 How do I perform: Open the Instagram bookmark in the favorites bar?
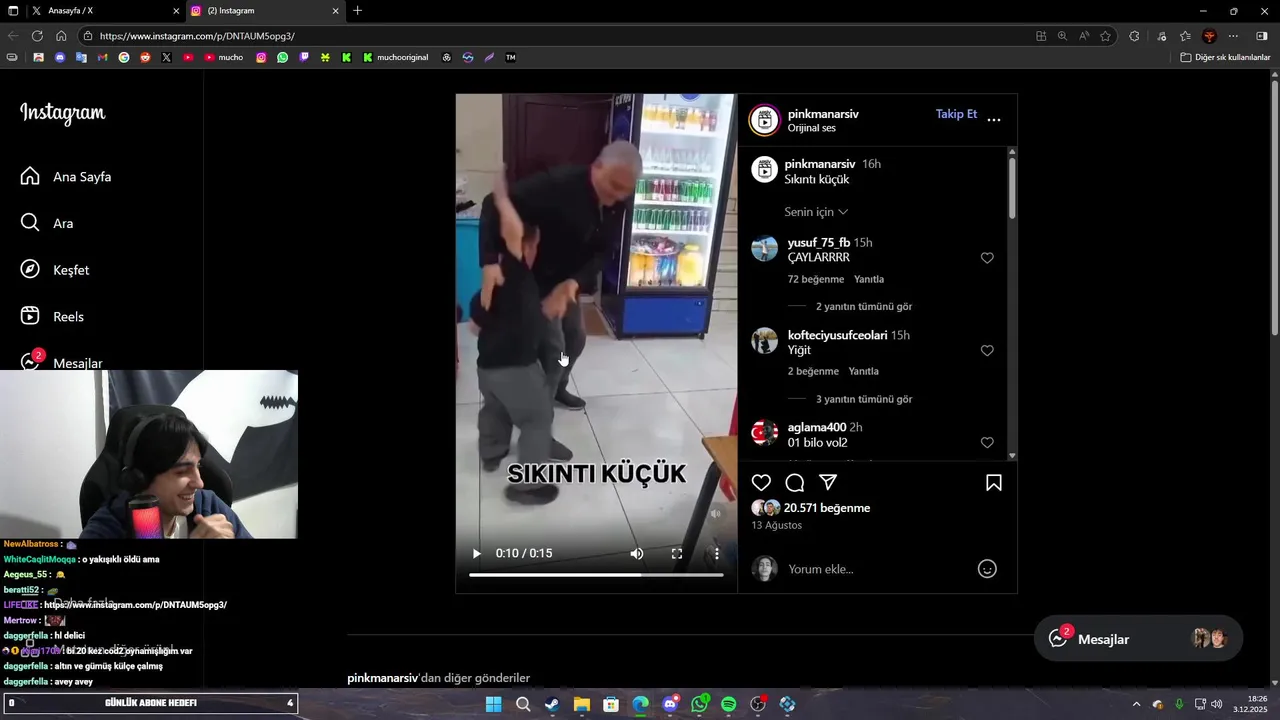[x=262, y=57]
